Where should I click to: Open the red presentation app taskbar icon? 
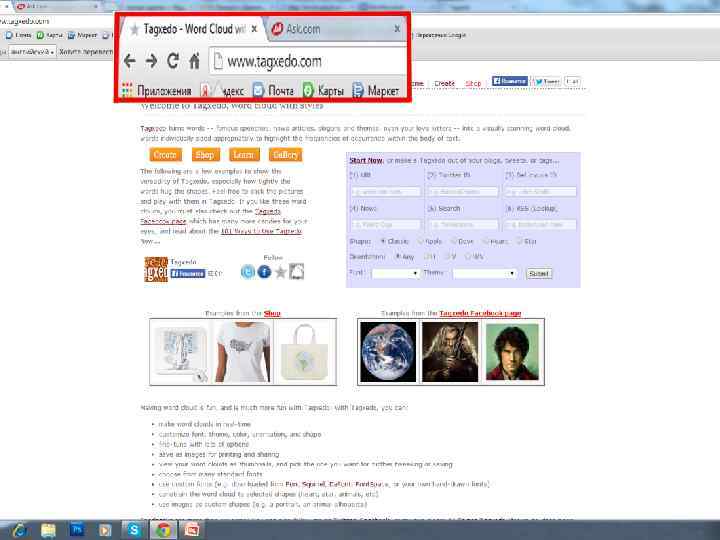[191, 530]
